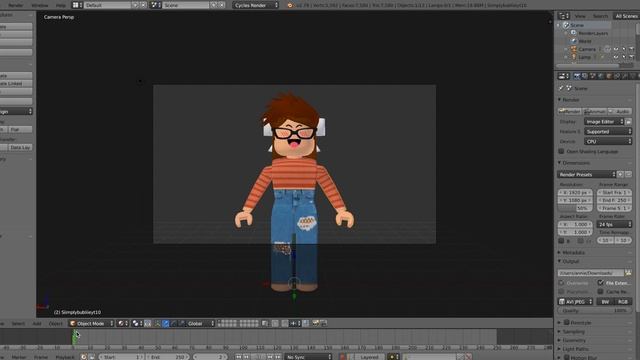
Task: Open the AVI JPEG file format dropdown
Action: (576, 302)
